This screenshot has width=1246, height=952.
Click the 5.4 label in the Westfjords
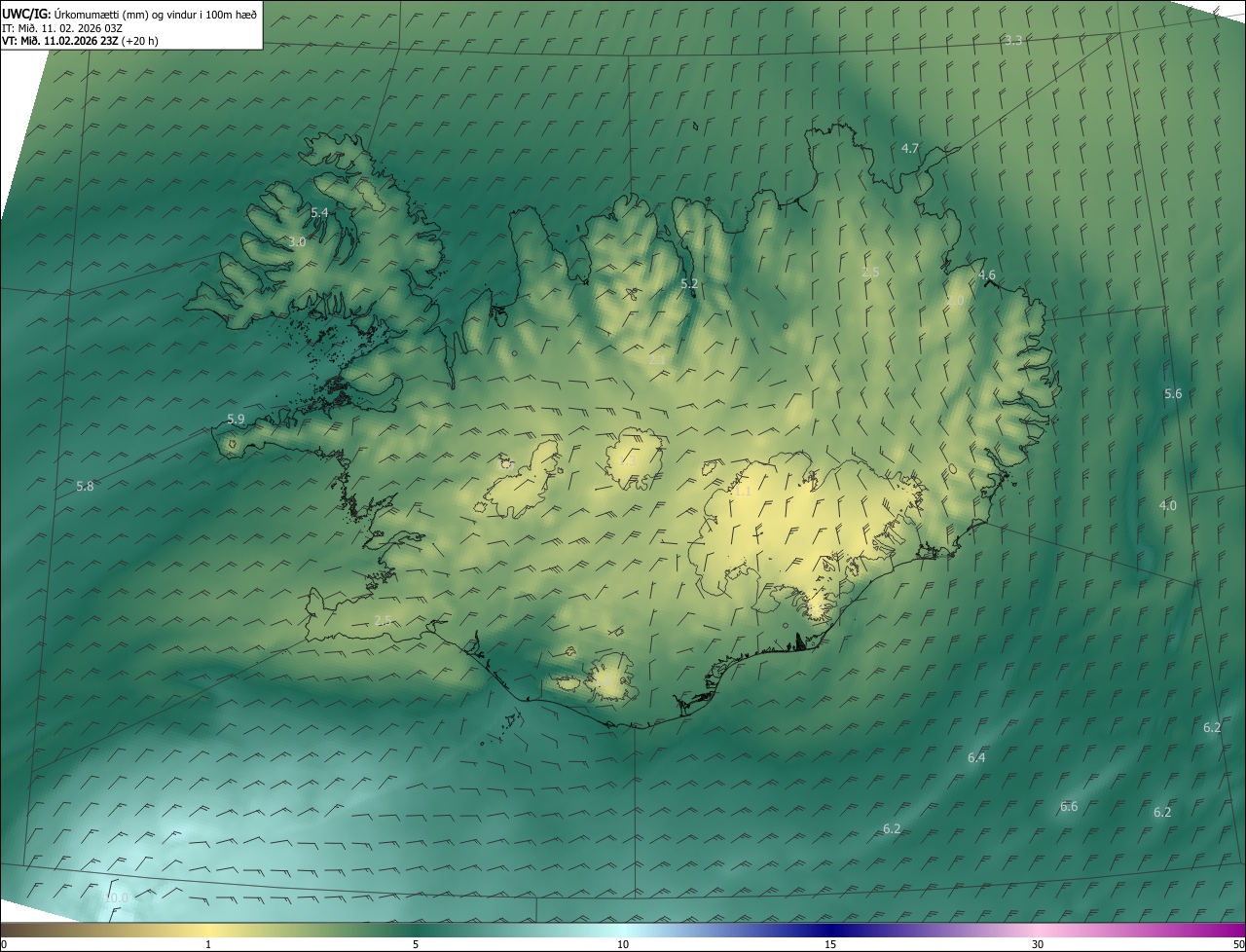pos(319,213)
